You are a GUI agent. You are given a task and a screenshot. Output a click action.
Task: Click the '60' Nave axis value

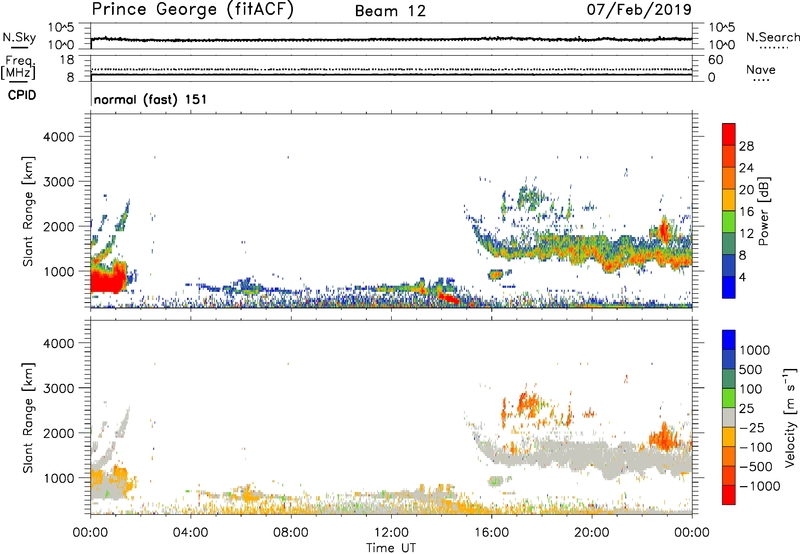716,60
